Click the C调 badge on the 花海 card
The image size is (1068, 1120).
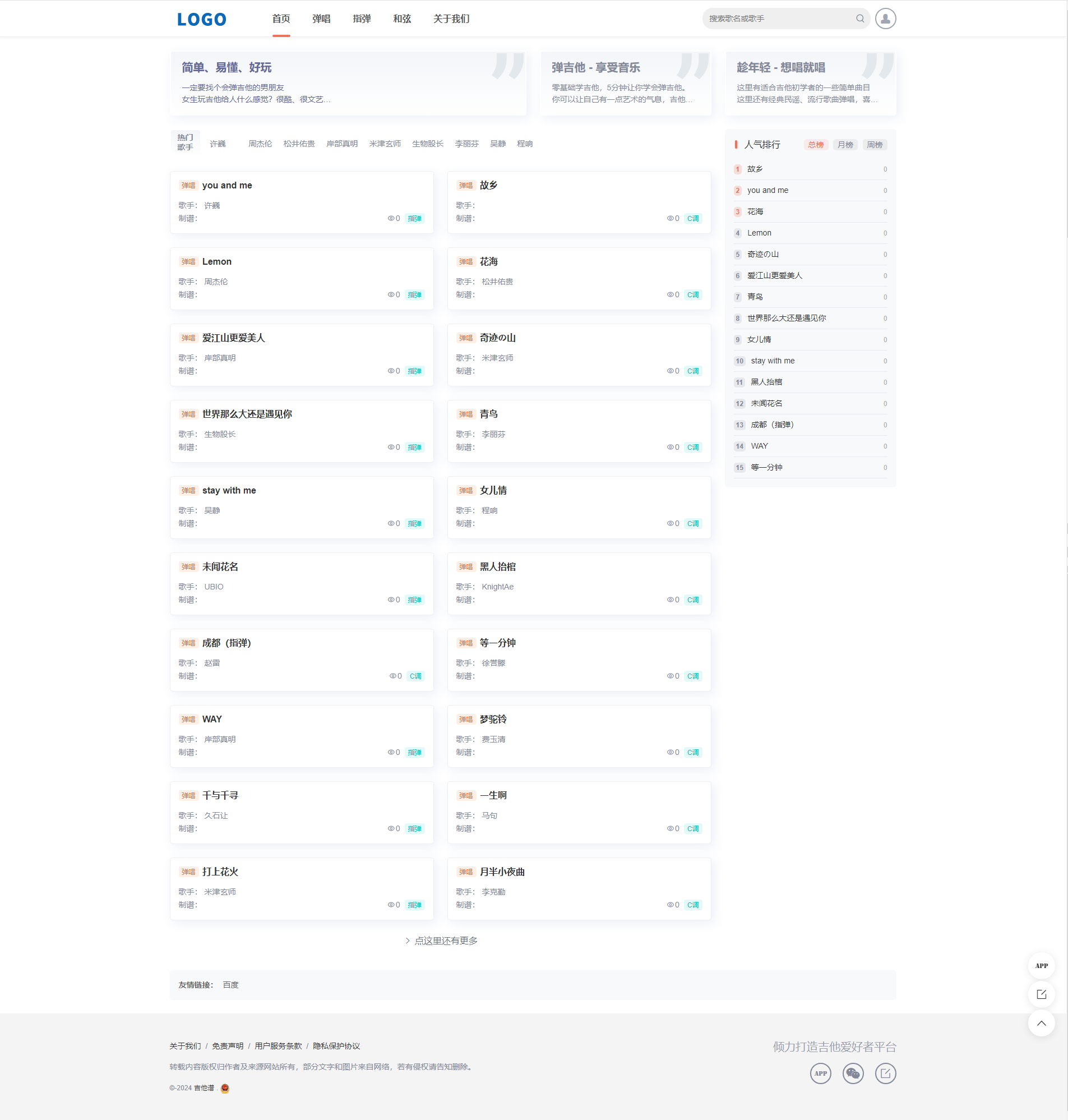(x=693, y=294)
